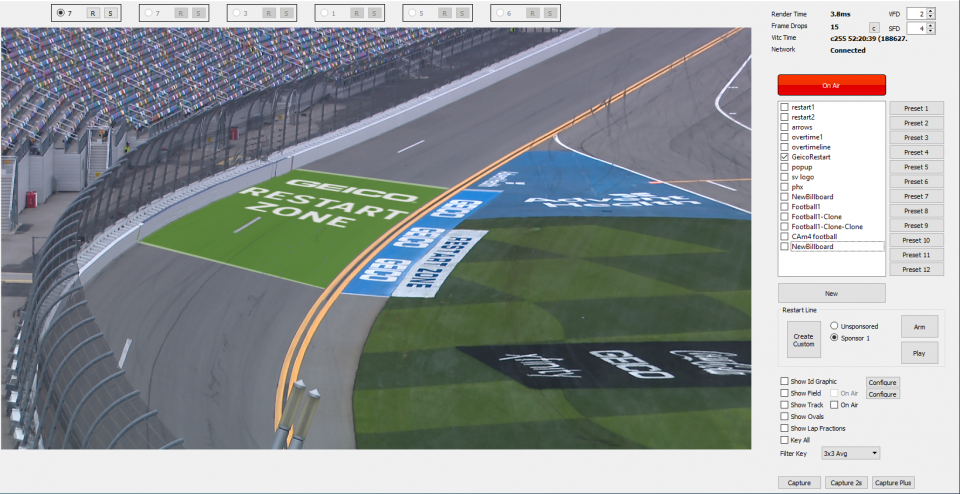Click the S button next to camera 3
The image size is (960, 494).
(286, 13)
